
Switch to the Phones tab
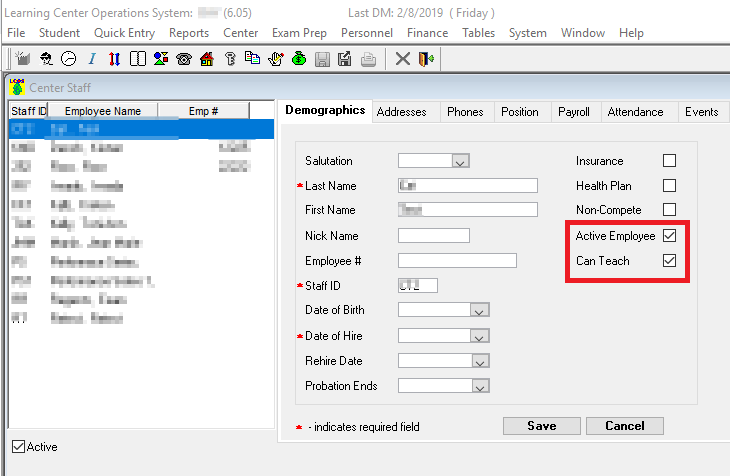465,112
